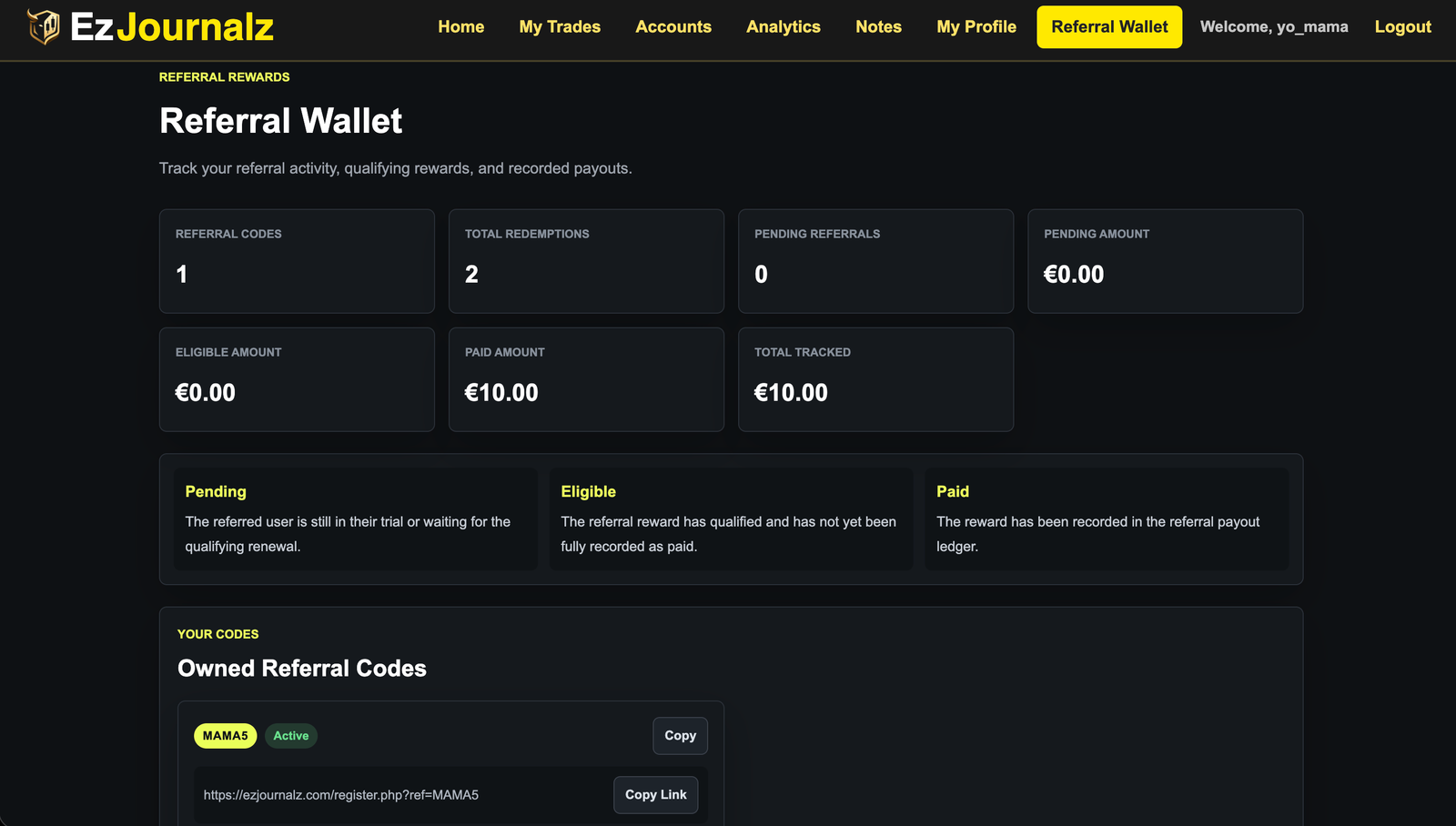1456x826 pixels.
Task: Select the referral URL text field
Action: click(x=402, y=795)
